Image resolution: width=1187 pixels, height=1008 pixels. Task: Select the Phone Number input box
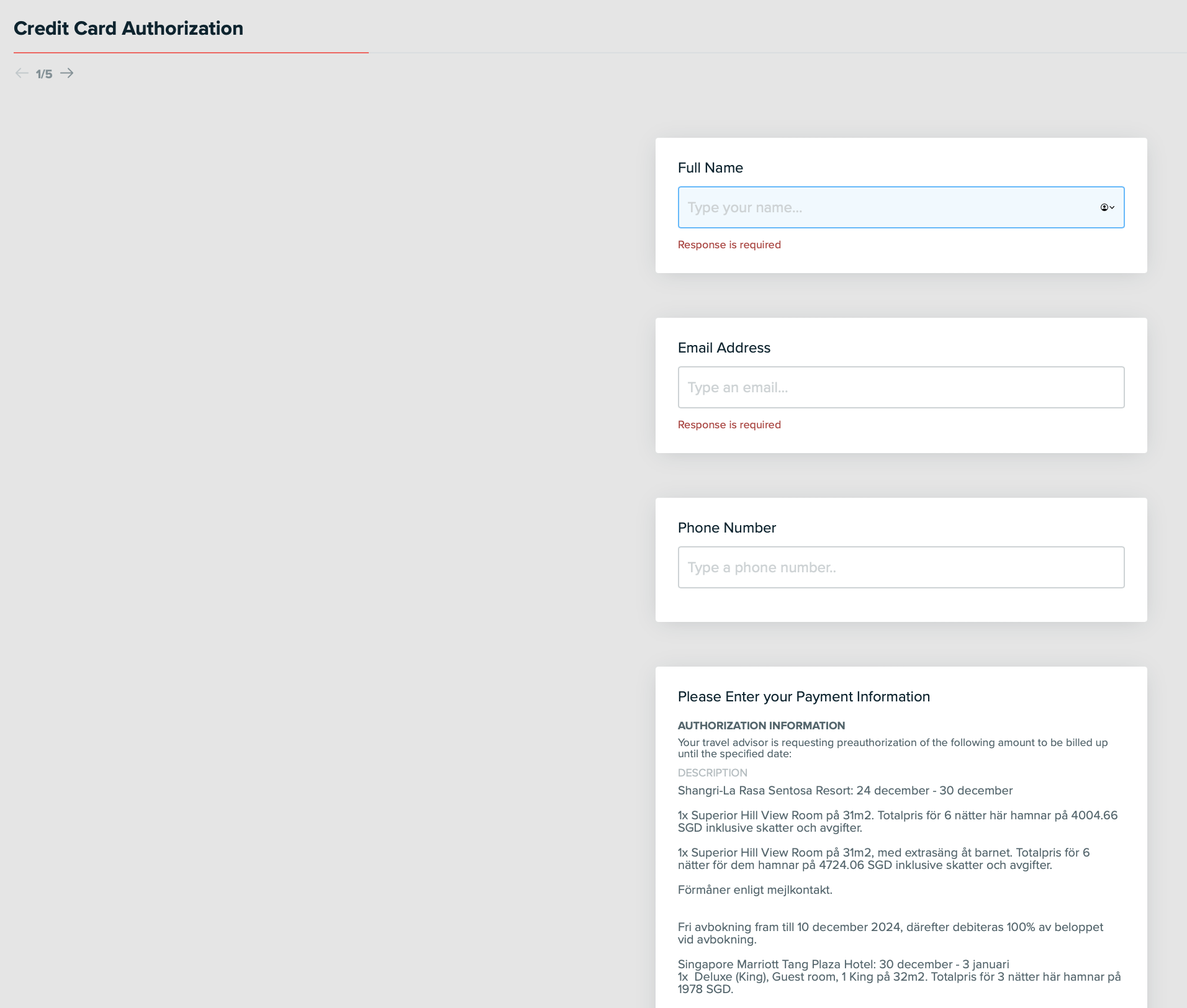tap(900, 567)
